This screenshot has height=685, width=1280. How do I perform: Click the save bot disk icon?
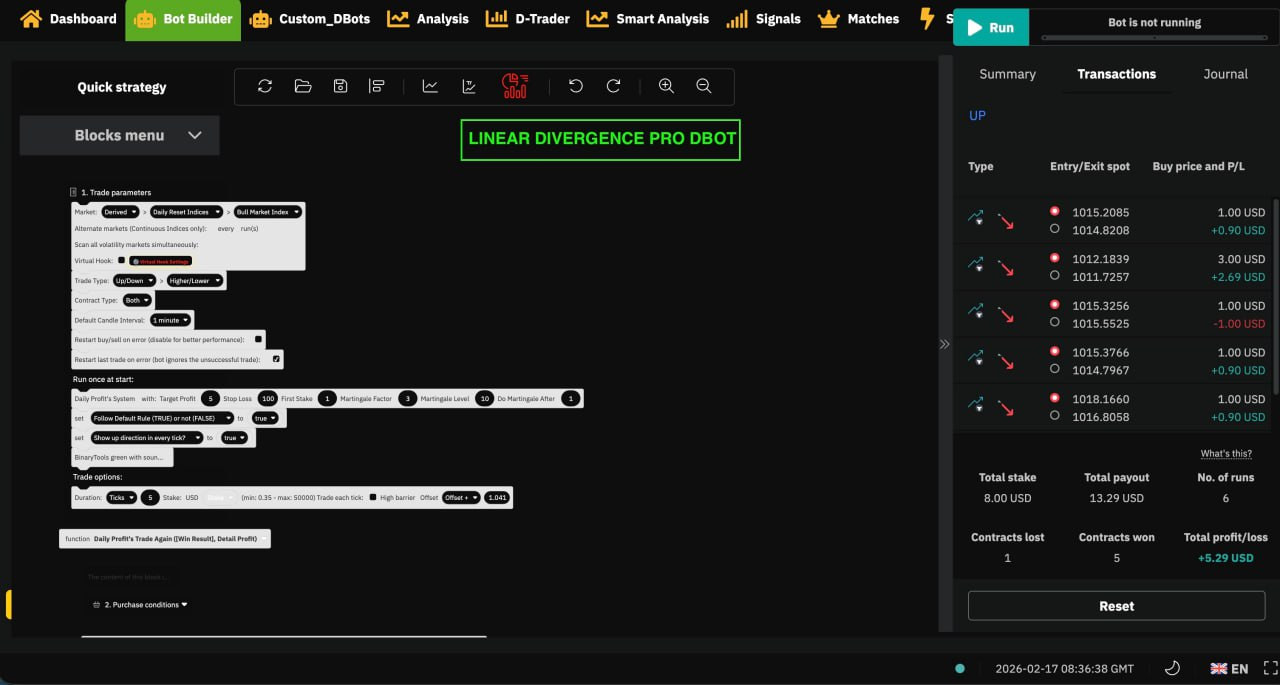[340, 87]
